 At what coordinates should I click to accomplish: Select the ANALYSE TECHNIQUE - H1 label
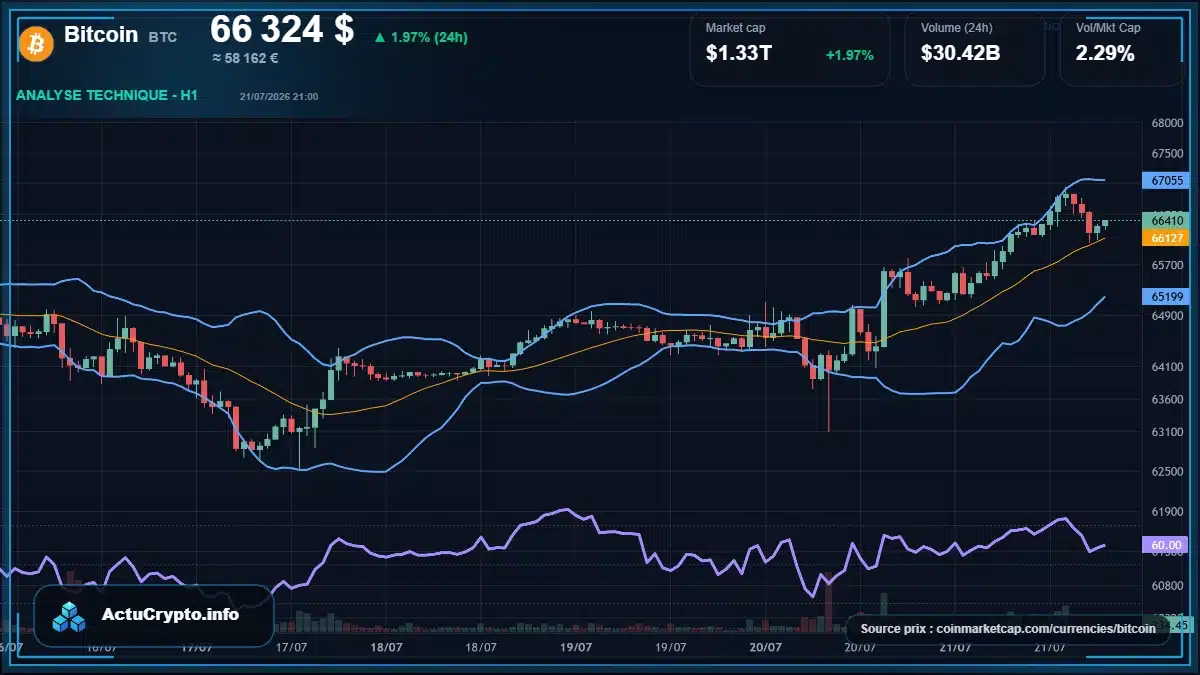coord(107,95)
